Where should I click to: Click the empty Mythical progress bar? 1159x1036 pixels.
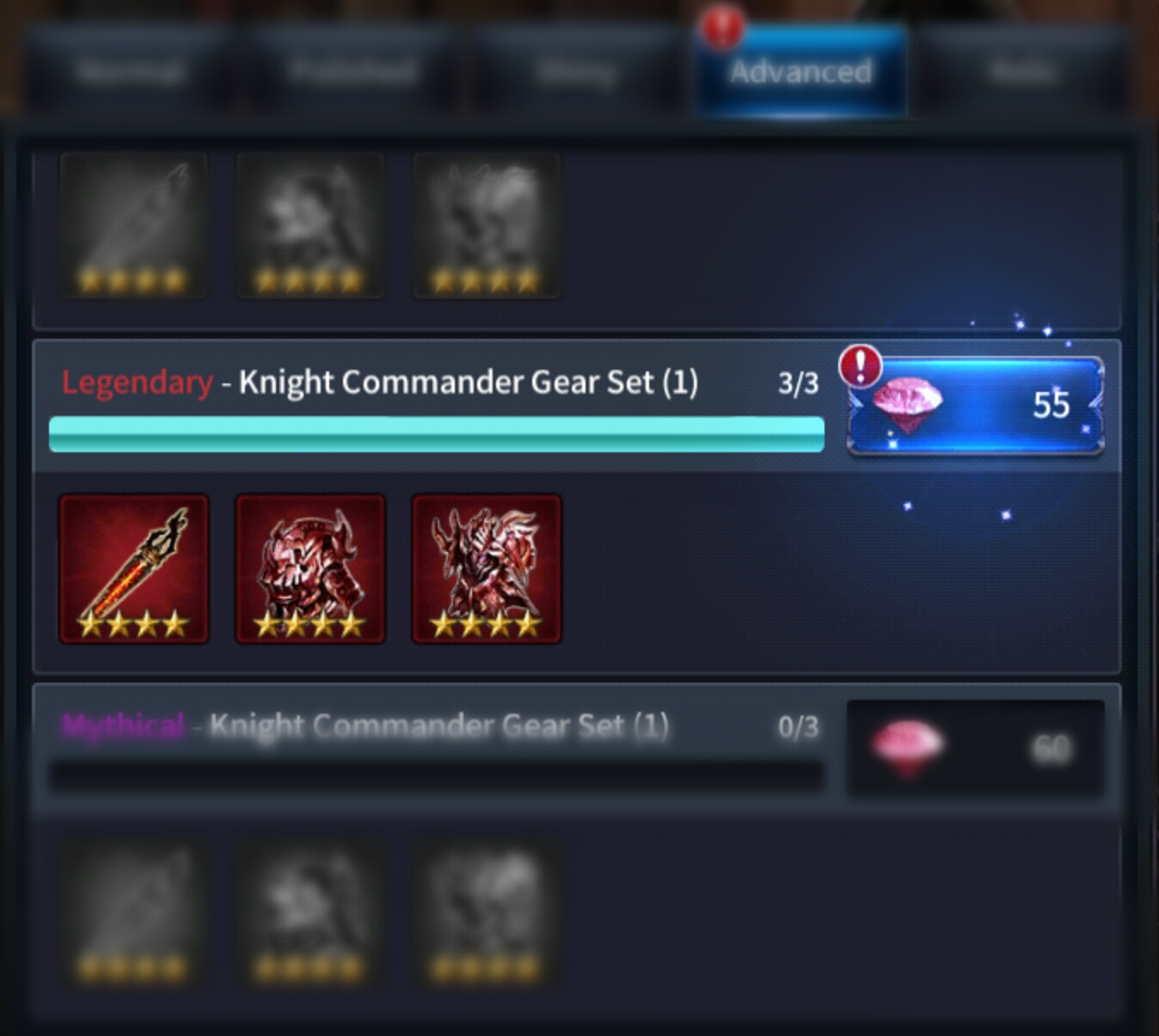point(437,777)
